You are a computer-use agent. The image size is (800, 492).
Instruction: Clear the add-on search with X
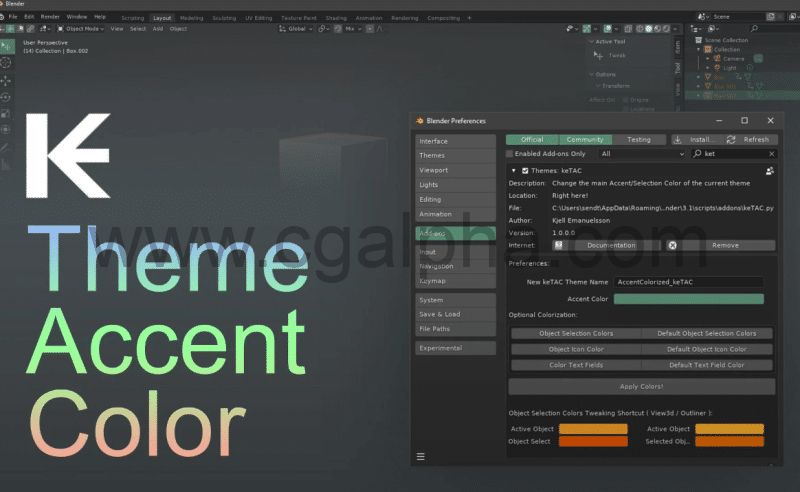tap(771, 154)
